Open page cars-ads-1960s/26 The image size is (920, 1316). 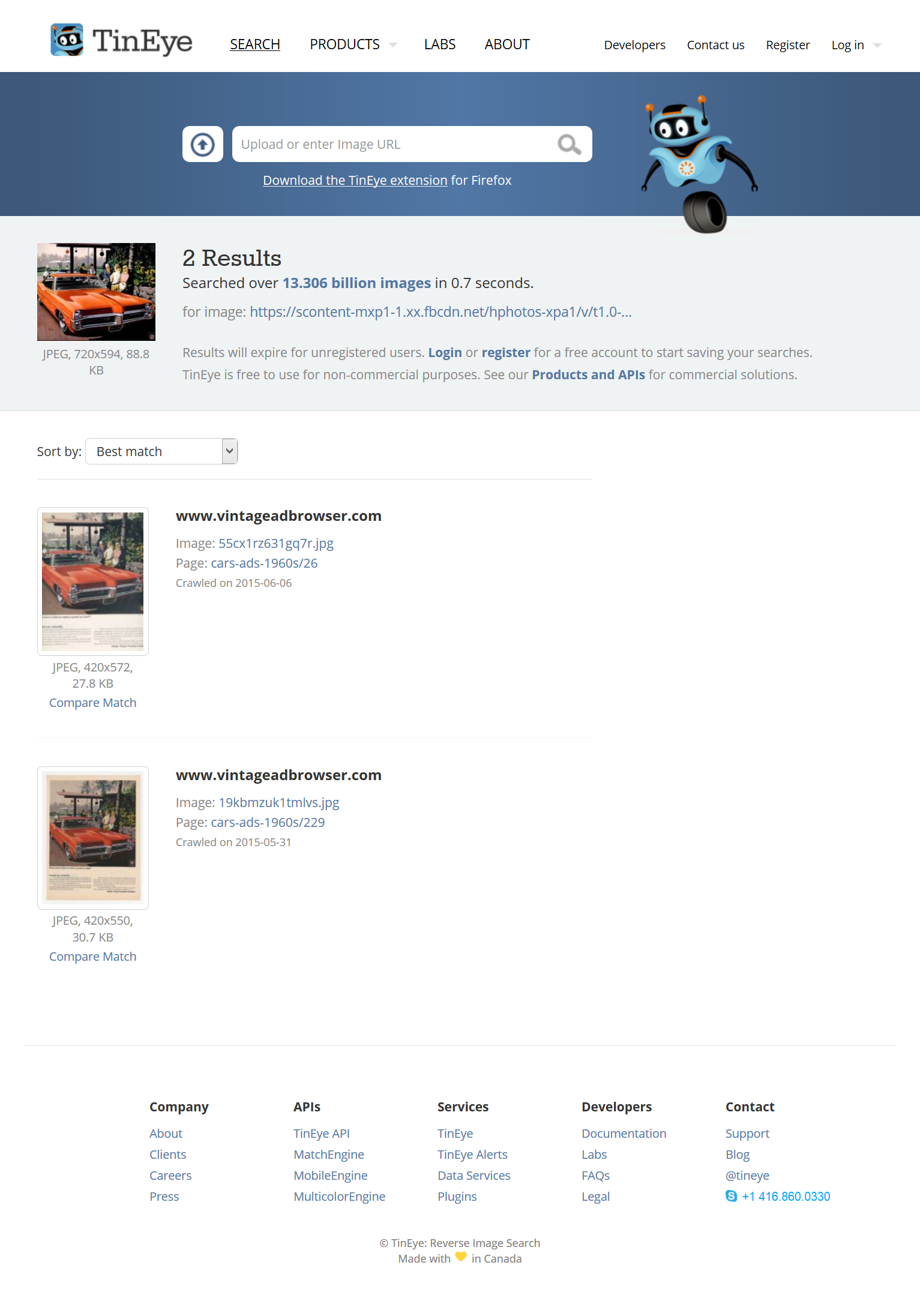(264, 563)
